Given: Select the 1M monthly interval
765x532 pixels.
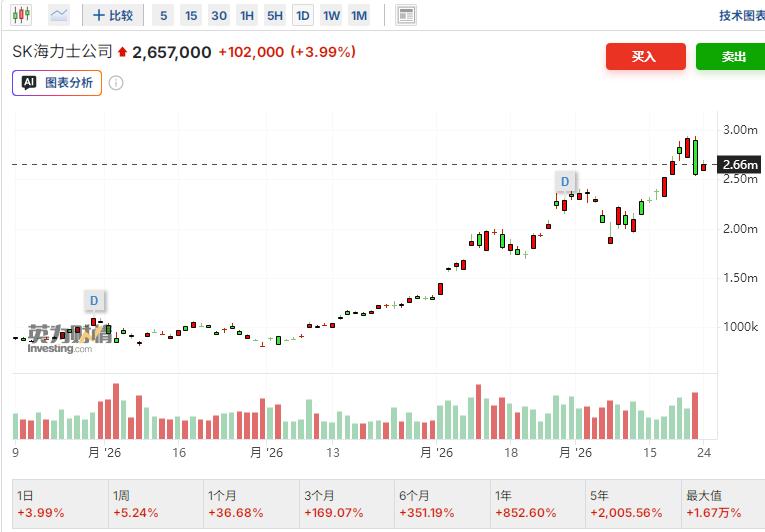Looking at the screenshot, I should 359,16.
